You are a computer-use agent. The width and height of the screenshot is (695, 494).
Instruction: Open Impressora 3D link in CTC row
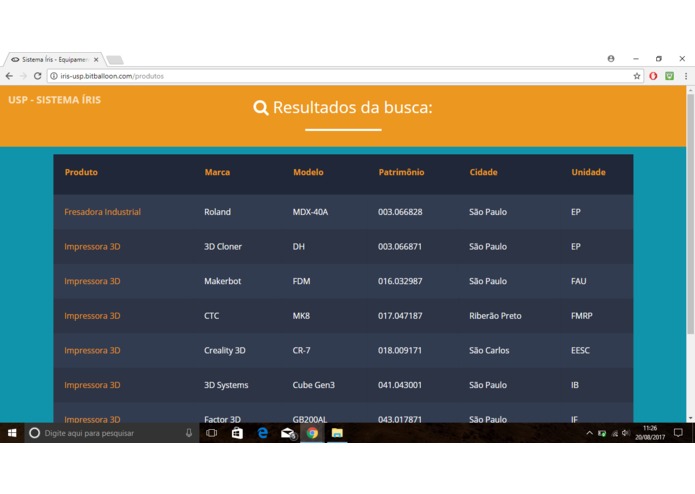pos(92,316)
